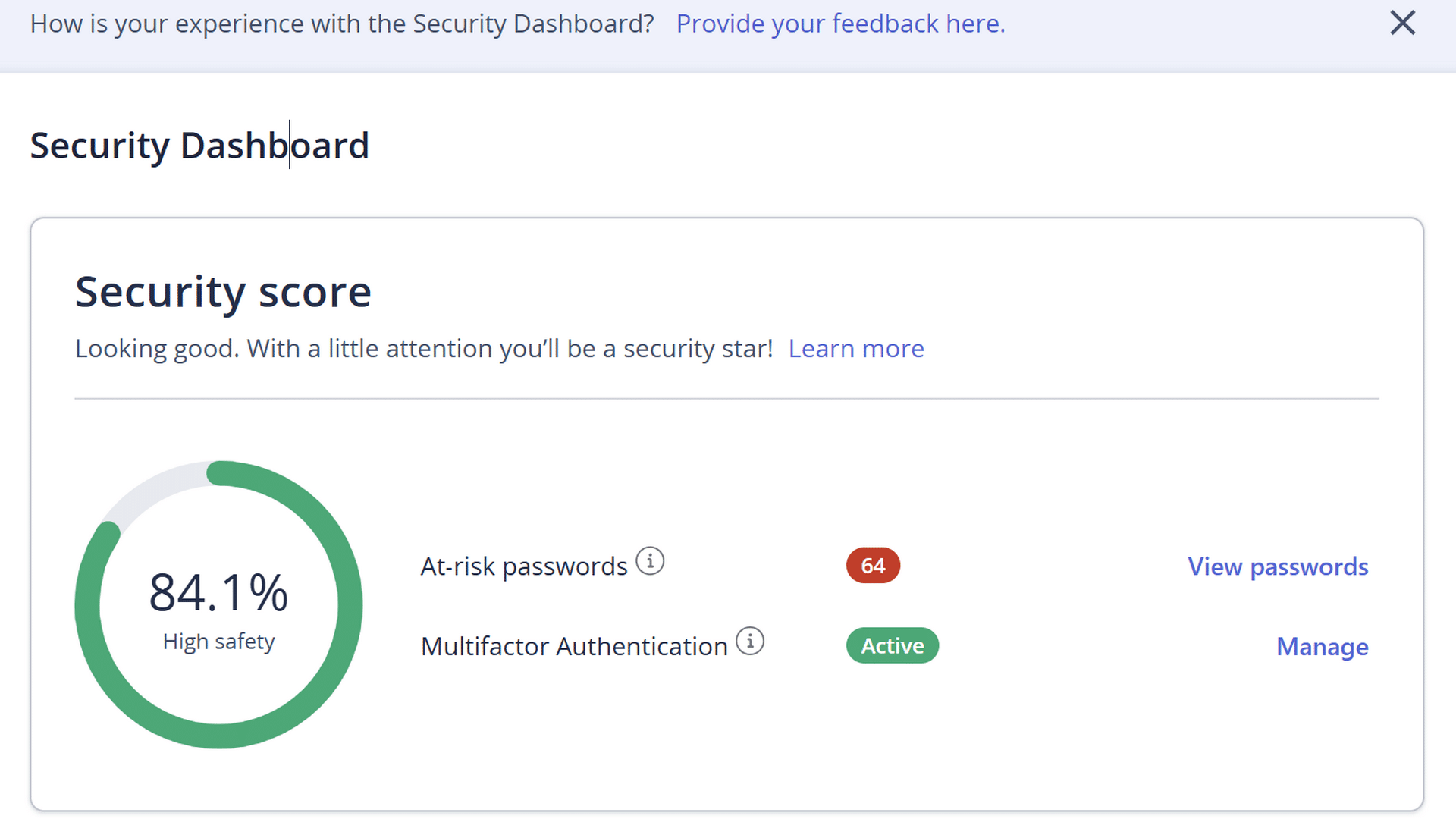The height and width of the screenshot is (819, 1456).
Task: Click the 'Looking good' description text
Action: click(x=424, y=348)
